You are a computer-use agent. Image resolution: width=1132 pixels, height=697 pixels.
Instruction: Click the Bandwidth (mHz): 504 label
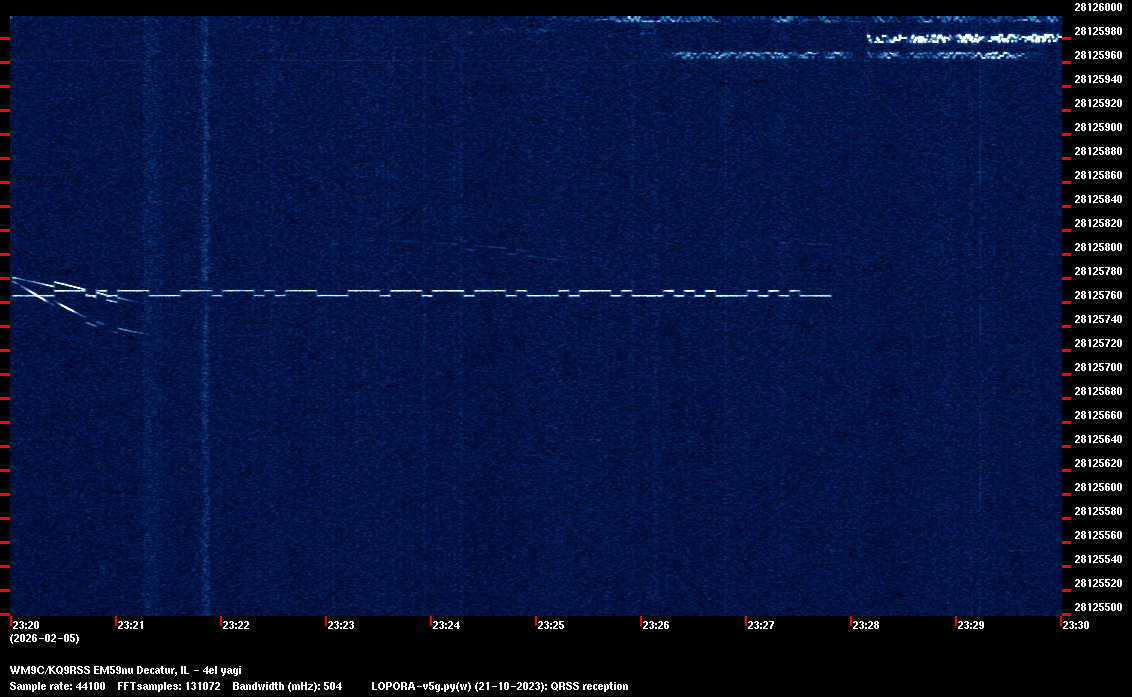click(287, 687)
